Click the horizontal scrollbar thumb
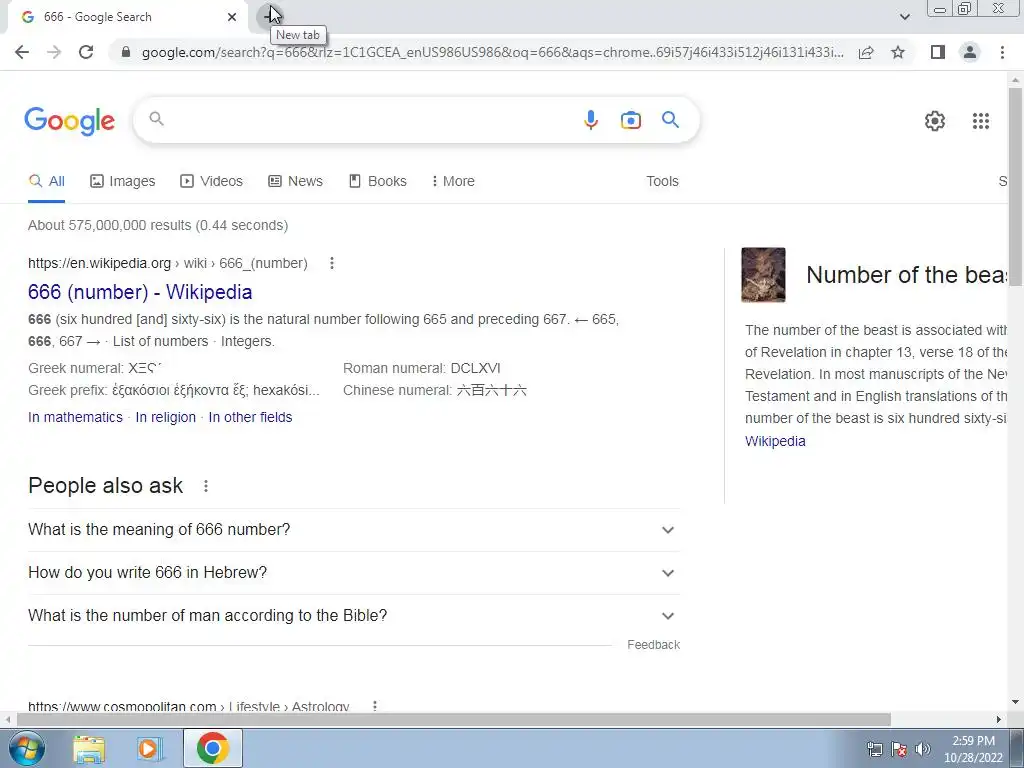 tap(454, 719)
